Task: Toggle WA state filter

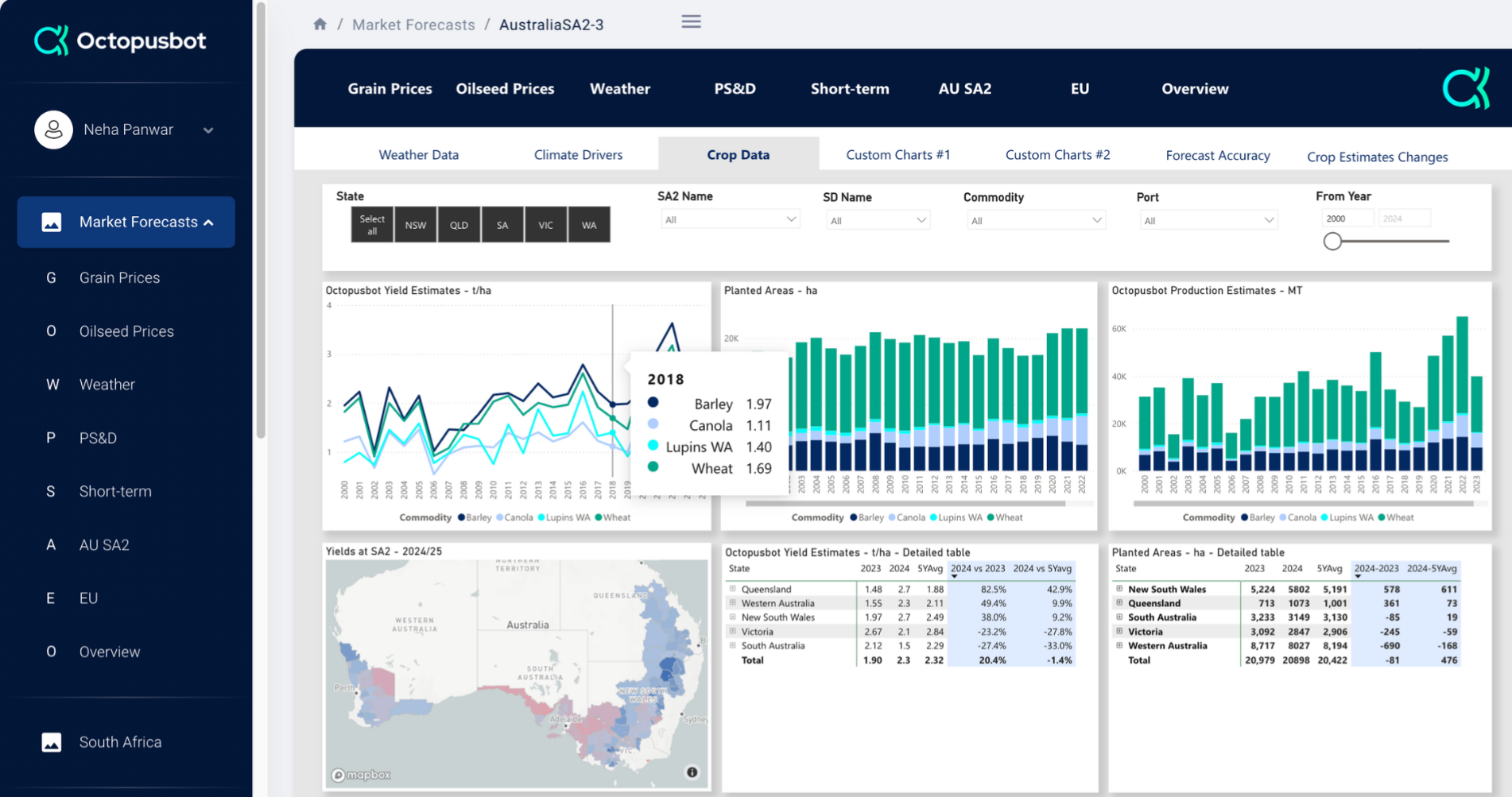Action: (x=589, y=225)
